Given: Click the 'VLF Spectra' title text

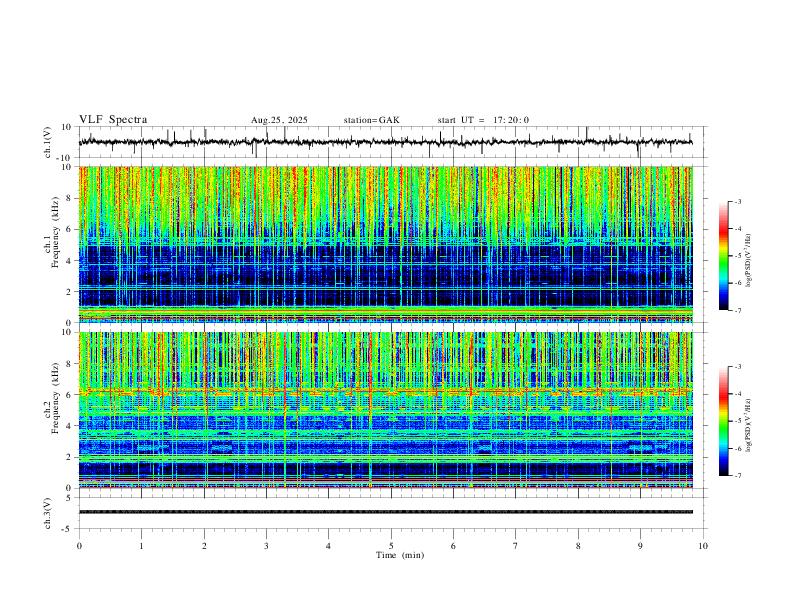Looking at the screenshot, I should point(113,120).
